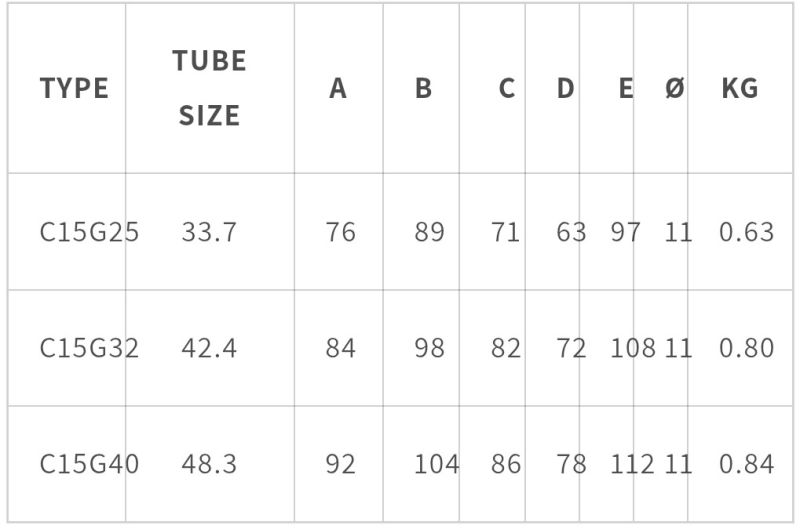Select the 0.63 weight cell
This screenshot has width=800, height=529.
coord(746,233)
